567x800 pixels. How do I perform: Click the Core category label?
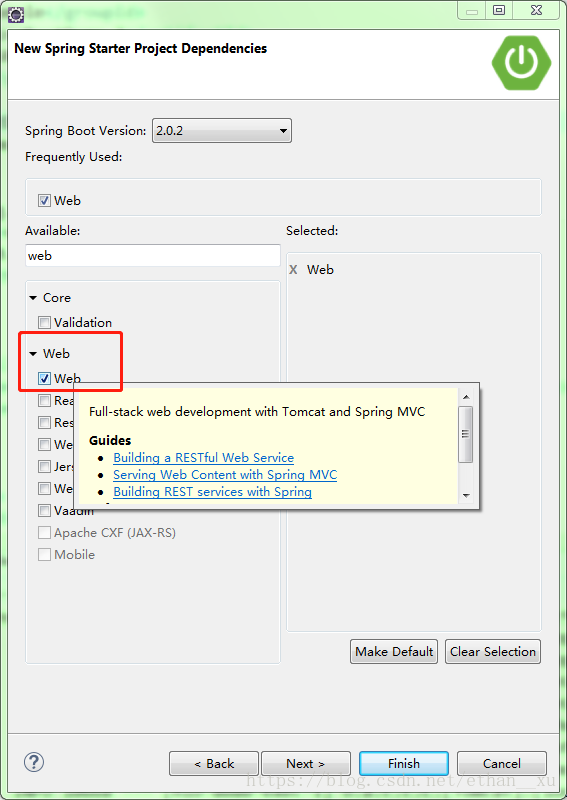click(57, 298)
